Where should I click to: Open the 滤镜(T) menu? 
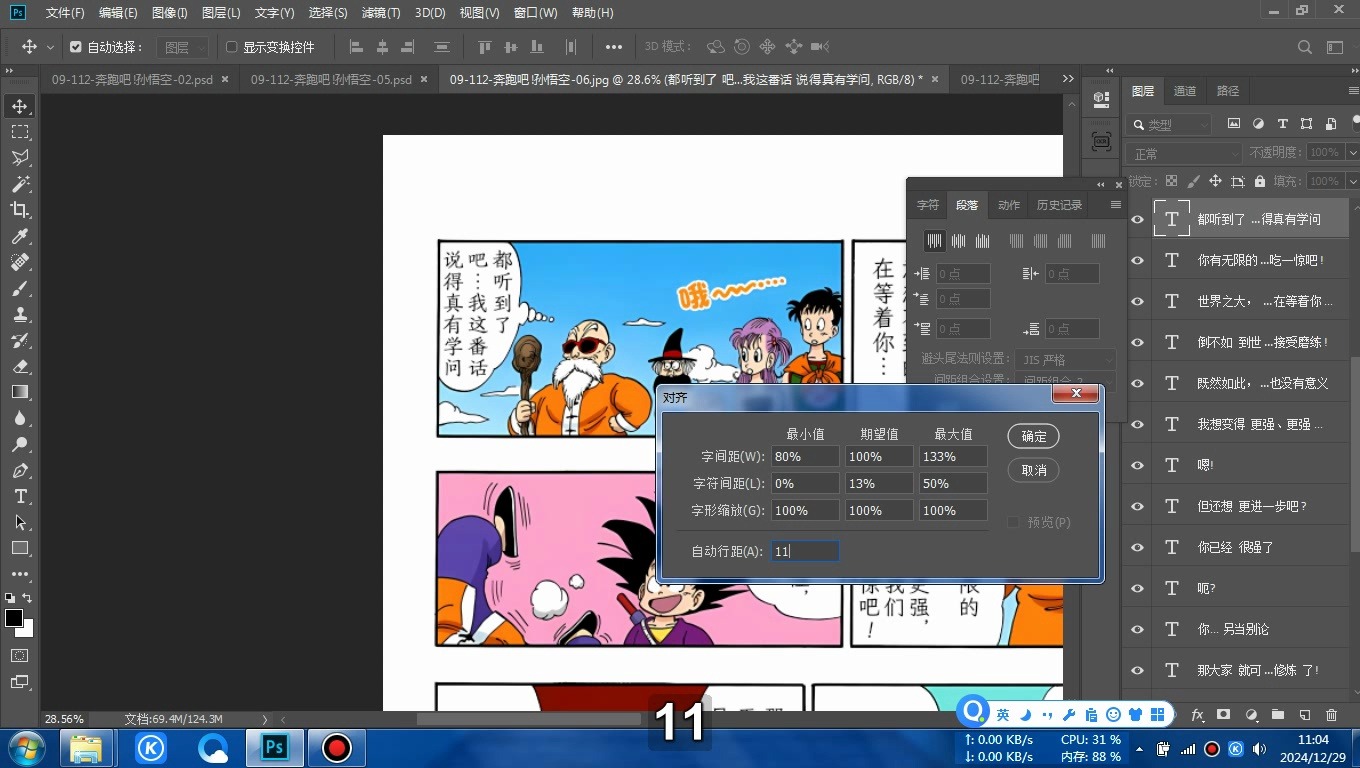pos(381,13)
